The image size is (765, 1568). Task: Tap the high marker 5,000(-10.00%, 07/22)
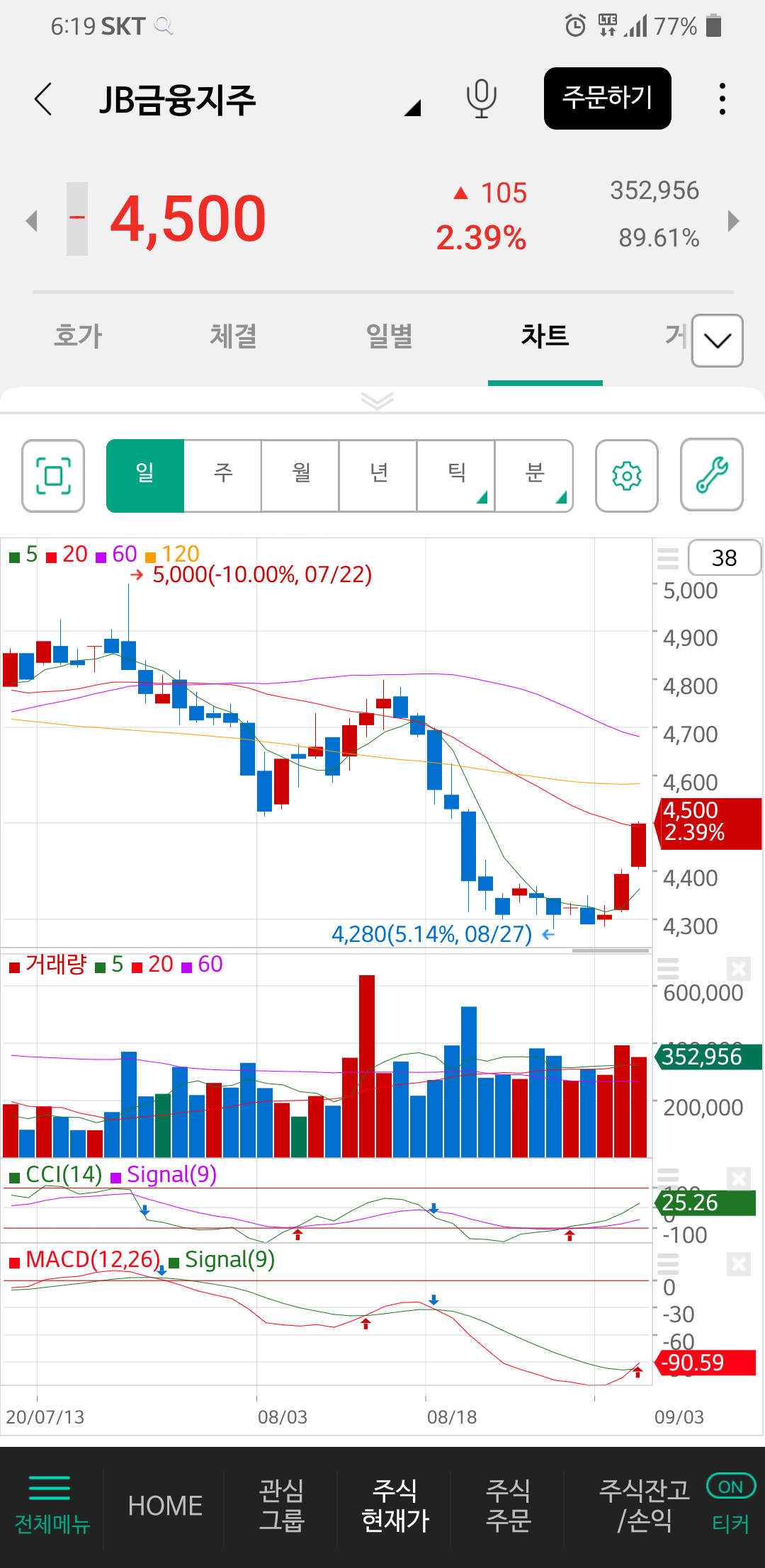coord(262,574)
